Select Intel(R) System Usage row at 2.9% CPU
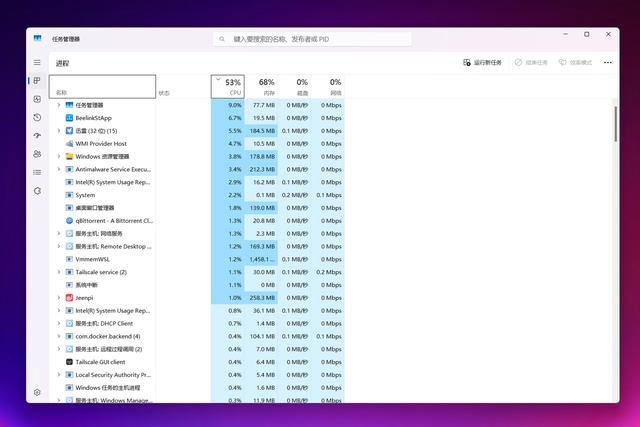Viewport: 640px width, 427px height. 196,182
